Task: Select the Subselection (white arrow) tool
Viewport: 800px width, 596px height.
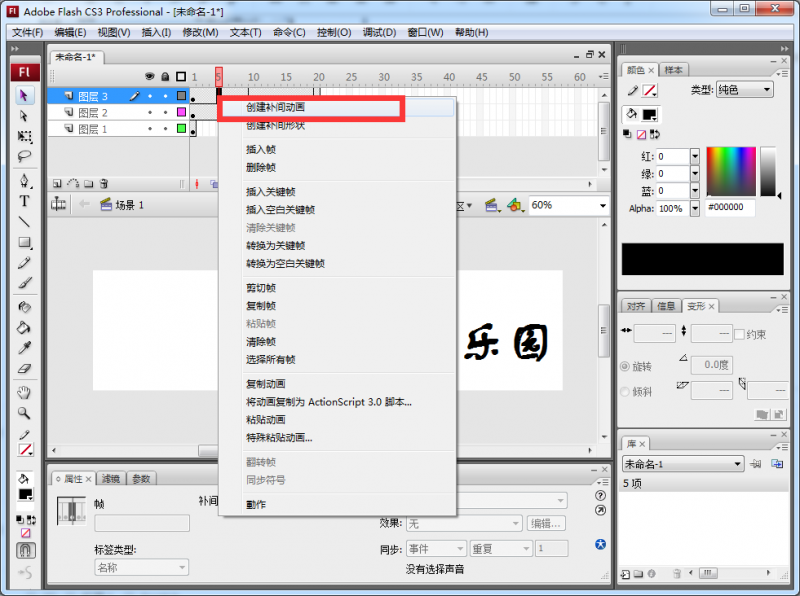Action: [23, 116]
